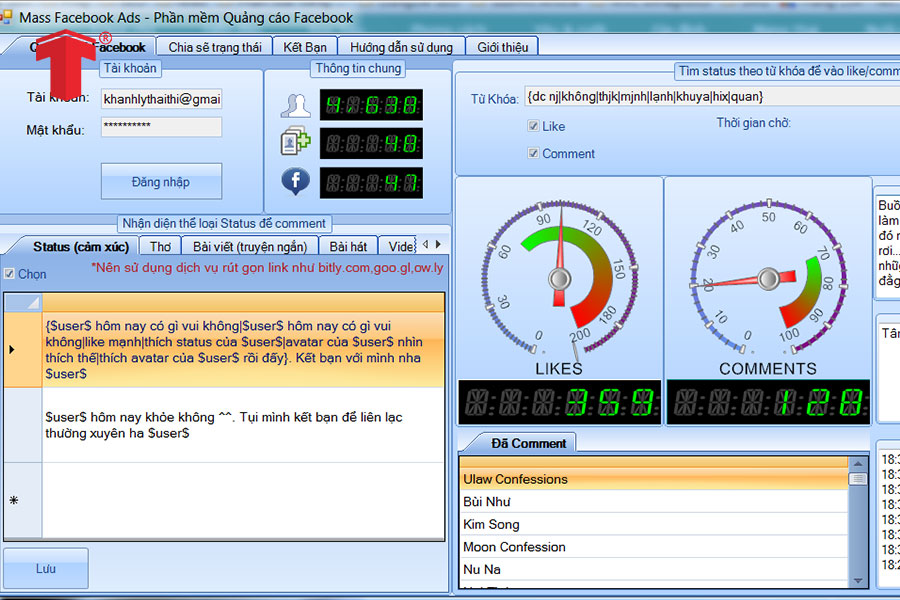Click the add-friend contact card icon
The height and width of the screenshot is (600, 900).
click(296, 143)
